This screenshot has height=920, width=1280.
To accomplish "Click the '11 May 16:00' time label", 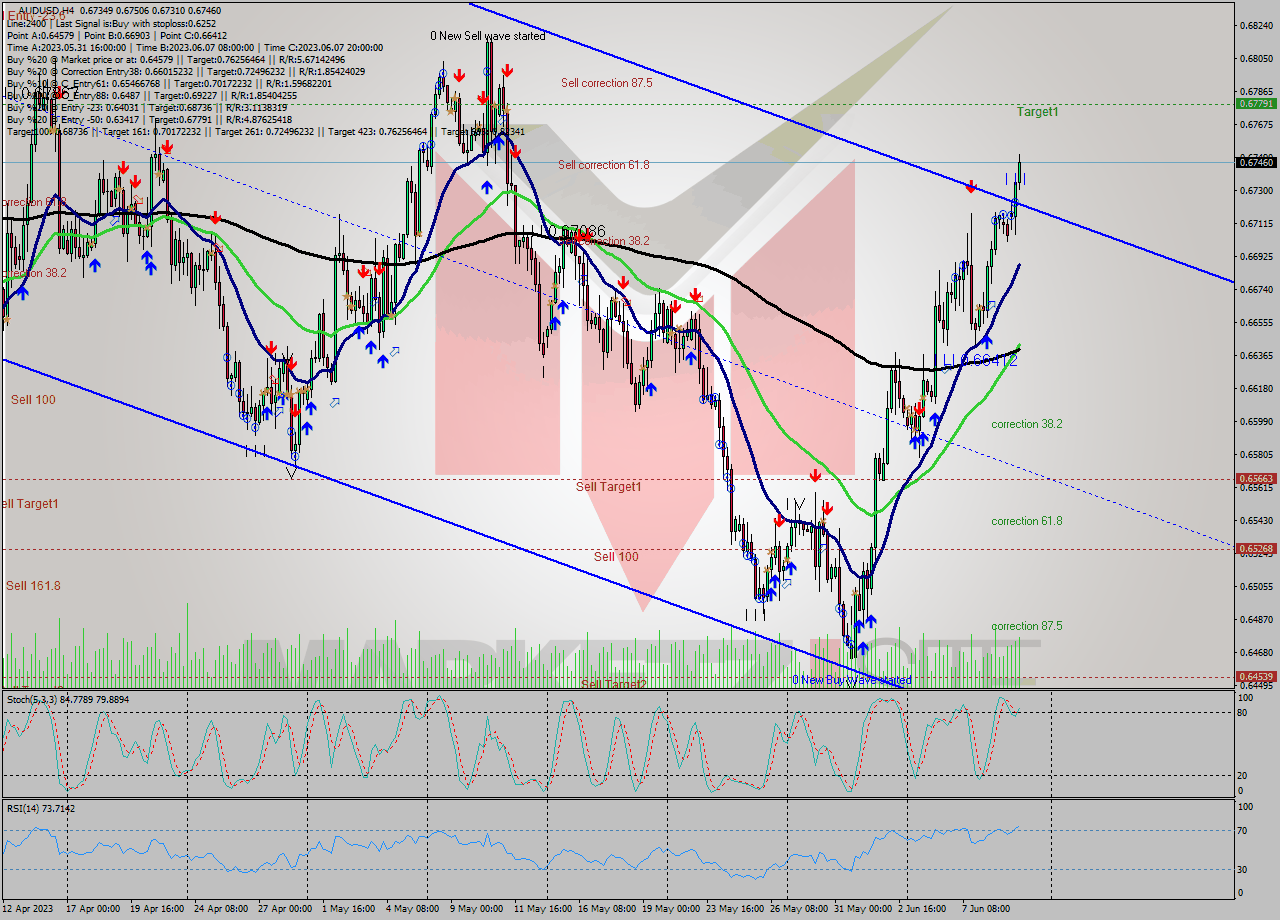I will coord(542,908).
